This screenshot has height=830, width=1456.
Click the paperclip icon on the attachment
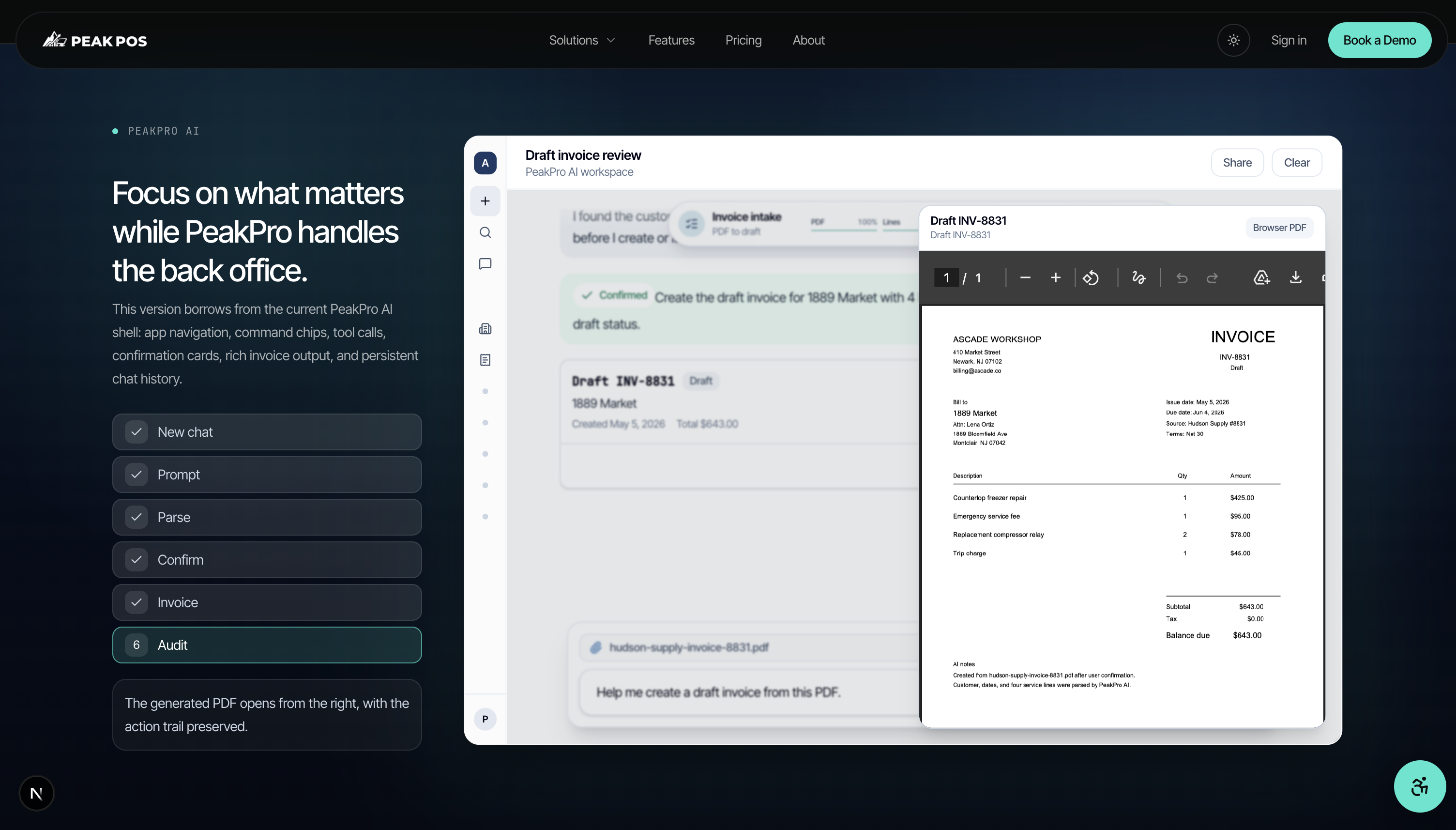595,647
